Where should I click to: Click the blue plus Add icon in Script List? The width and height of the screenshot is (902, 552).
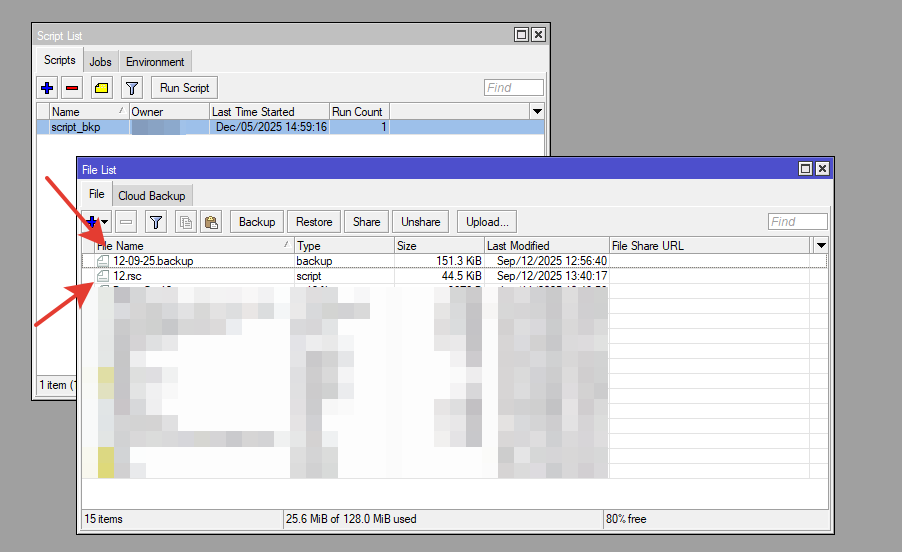(47, 88)
